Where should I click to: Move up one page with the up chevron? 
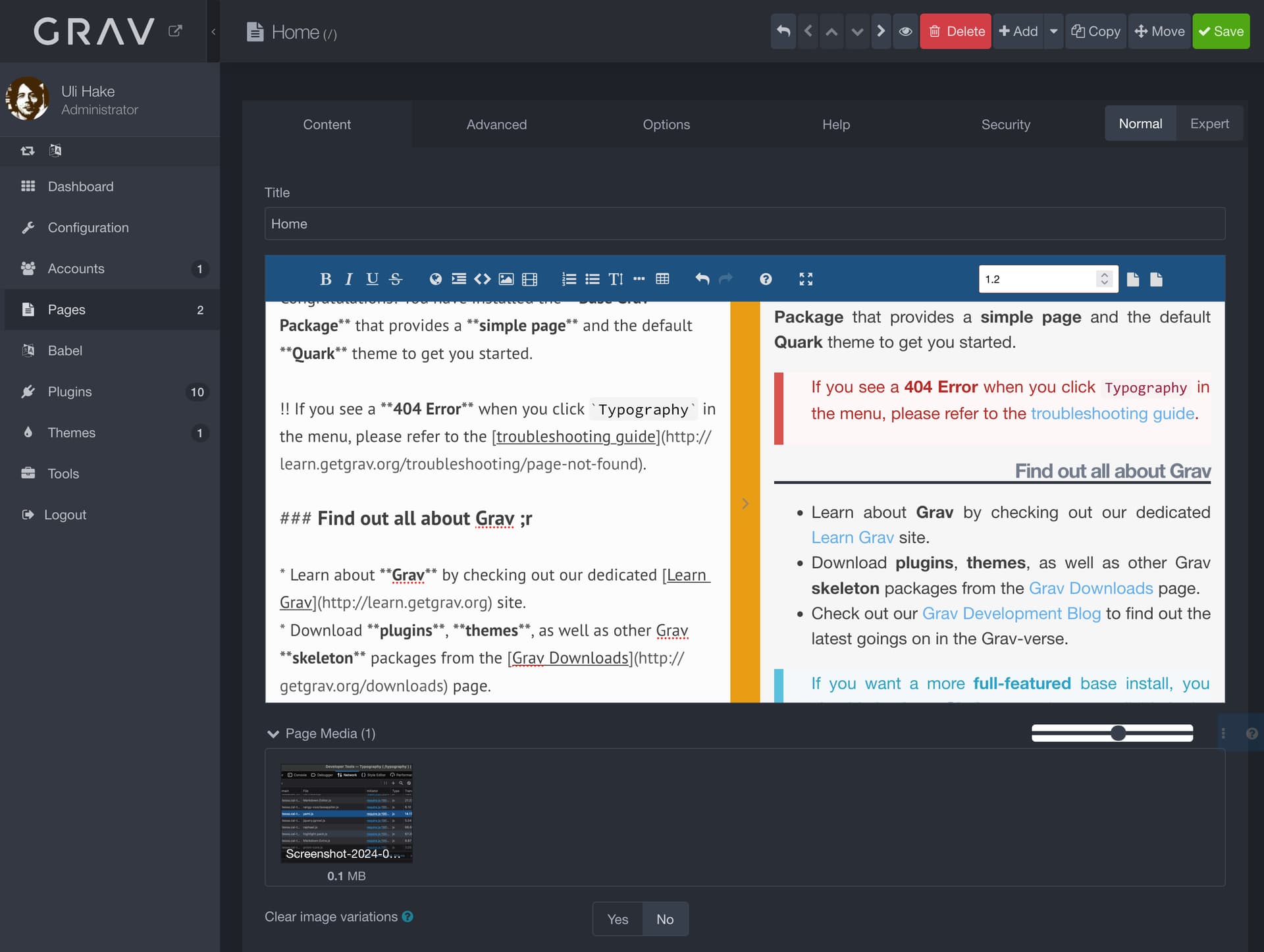tap(832, 31)
